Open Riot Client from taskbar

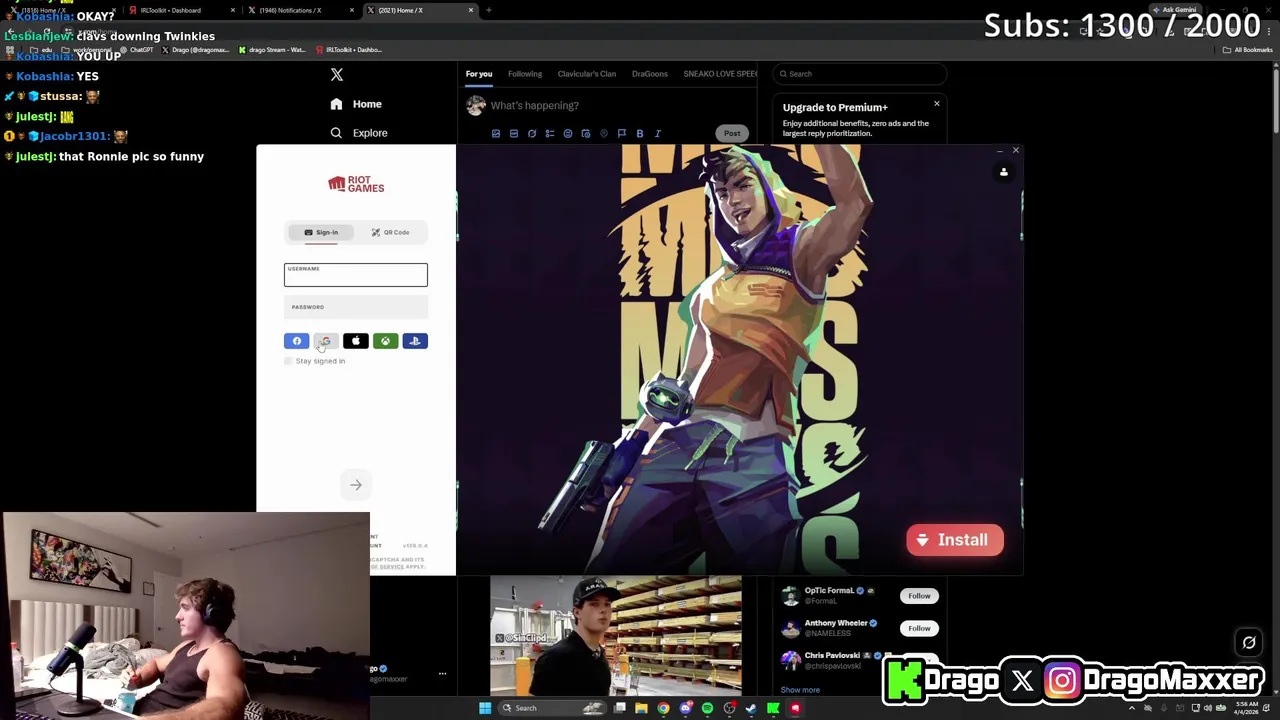795,708
